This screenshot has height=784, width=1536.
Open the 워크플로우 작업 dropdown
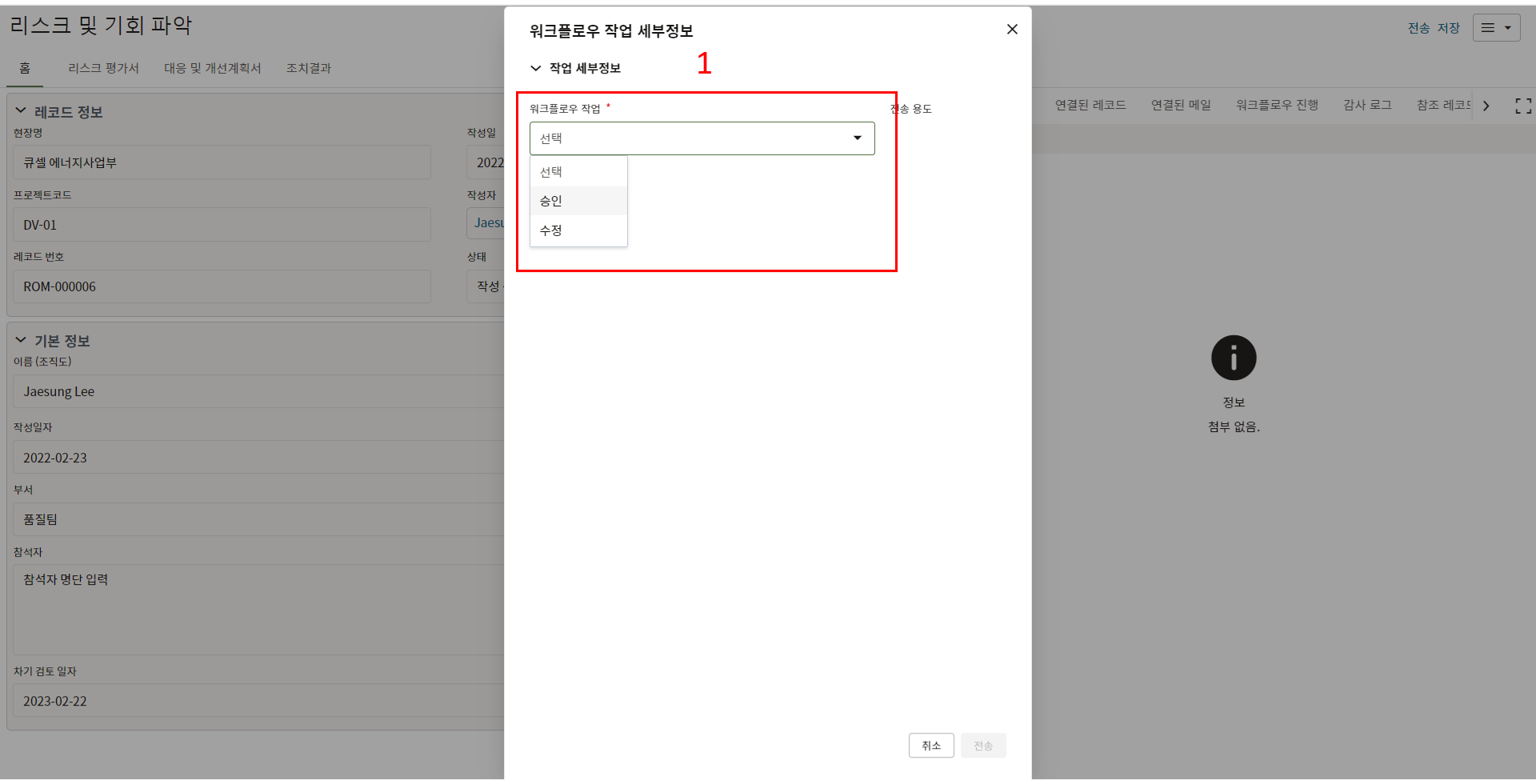tap(702, 138)
